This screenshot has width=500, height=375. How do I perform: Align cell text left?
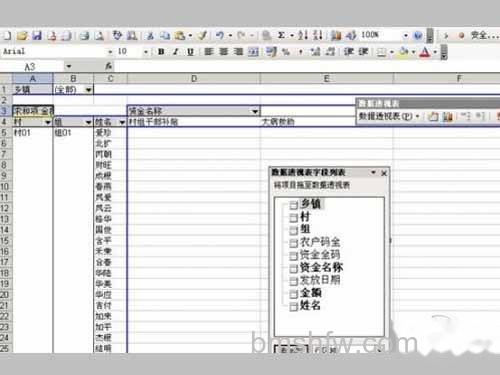(208, 52)
